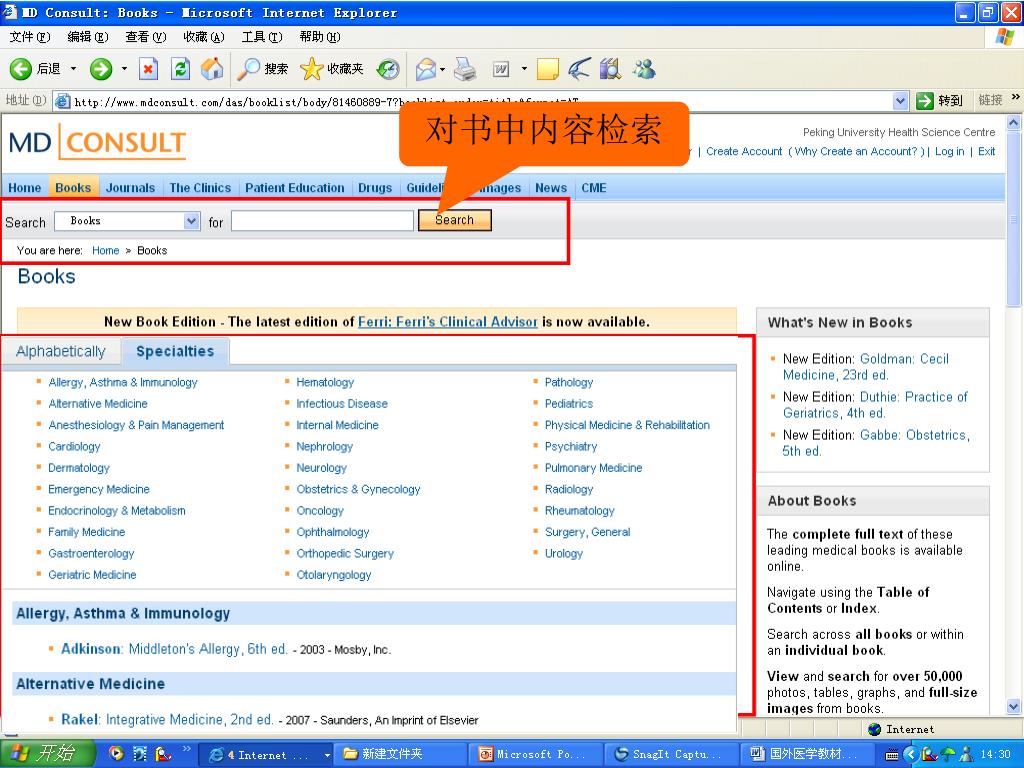The height and width of the screenshot is (768, 1024).
Task: Click the IE Back arrow icon
Action: pos(20,69)
